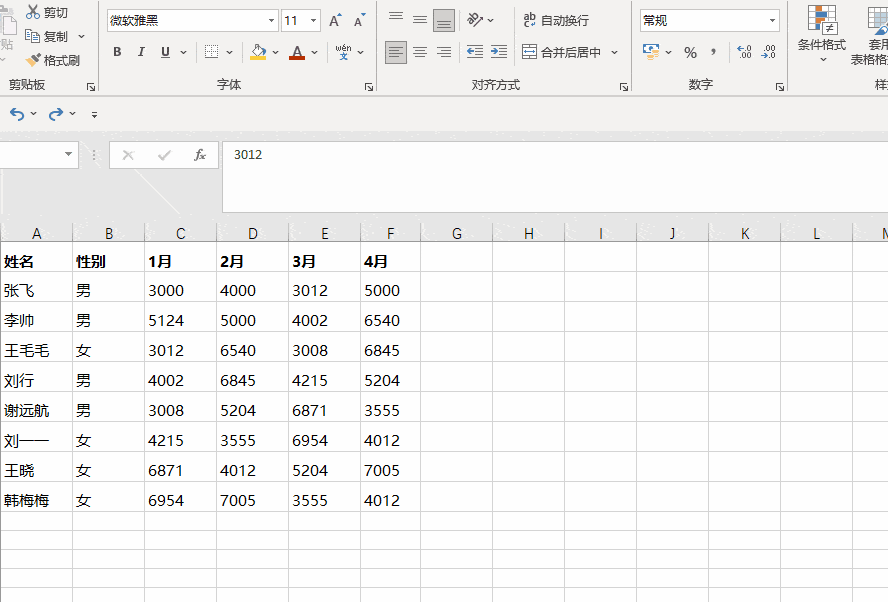Viewport: 888px width, 602px height.
Task: Toggle italic formatting
Action: coord(141,52)
